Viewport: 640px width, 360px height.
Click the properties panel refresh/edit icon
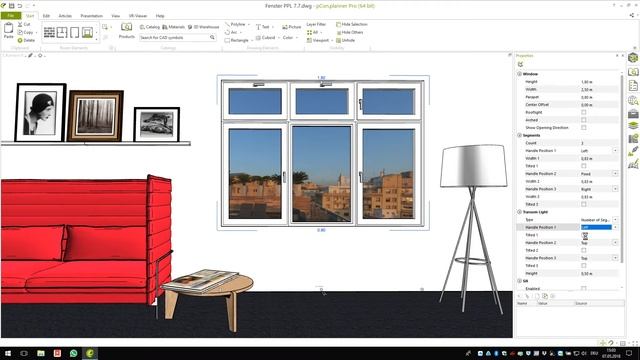(x=520, y=64)
